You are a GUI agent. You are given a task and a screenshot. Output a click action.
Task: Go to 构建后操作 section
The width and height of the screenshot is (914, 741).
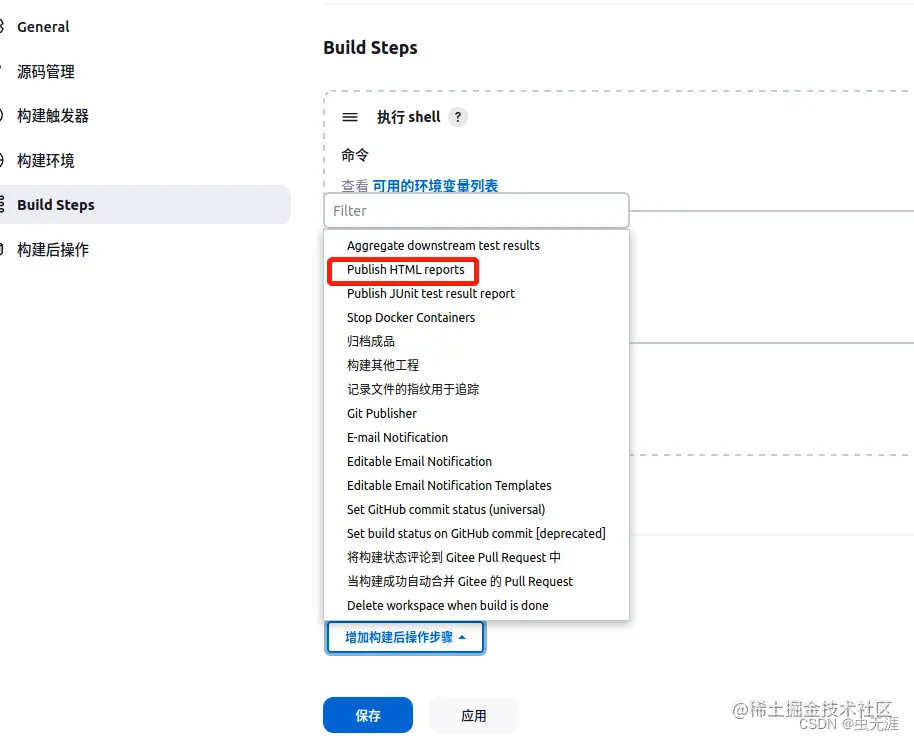[x=52, y=250]
